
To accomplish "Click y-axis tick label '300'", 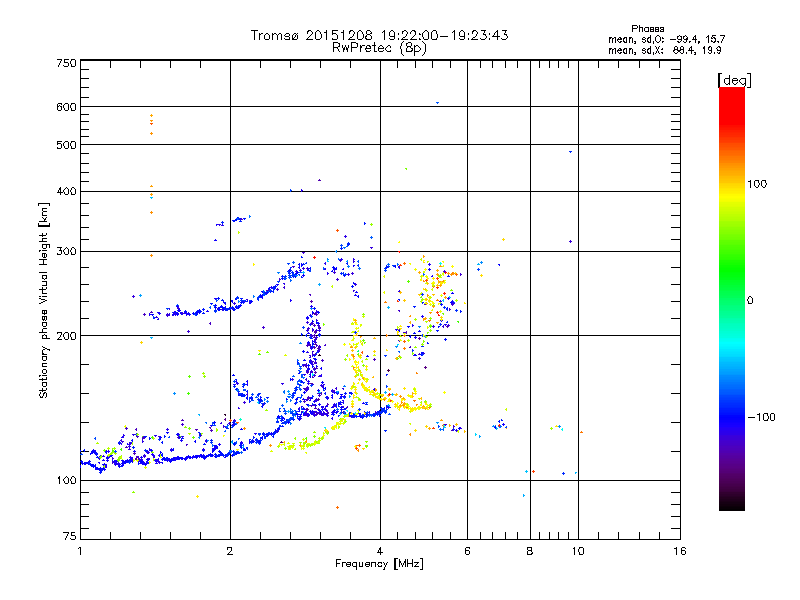I will [x=67, y=252].
